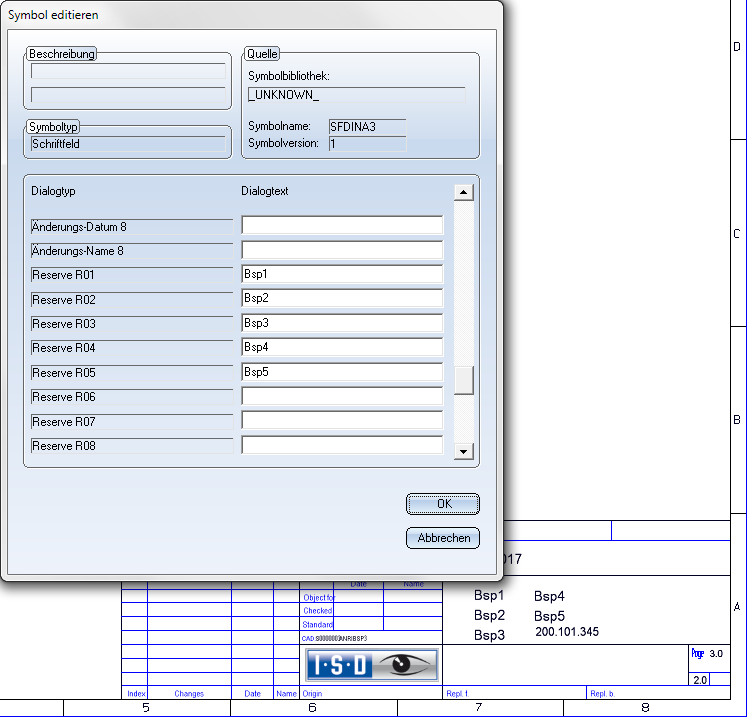Click the Symbolname SFDINA3 field

coord(366,126)
